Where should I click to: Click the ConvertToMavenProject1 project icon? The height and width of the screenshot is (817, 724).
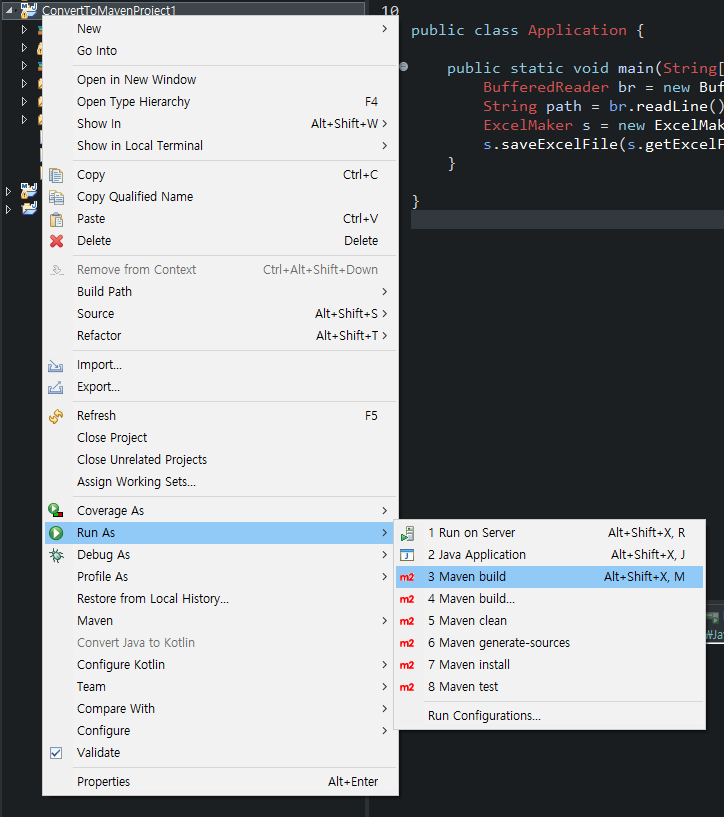tap(29, 10)
